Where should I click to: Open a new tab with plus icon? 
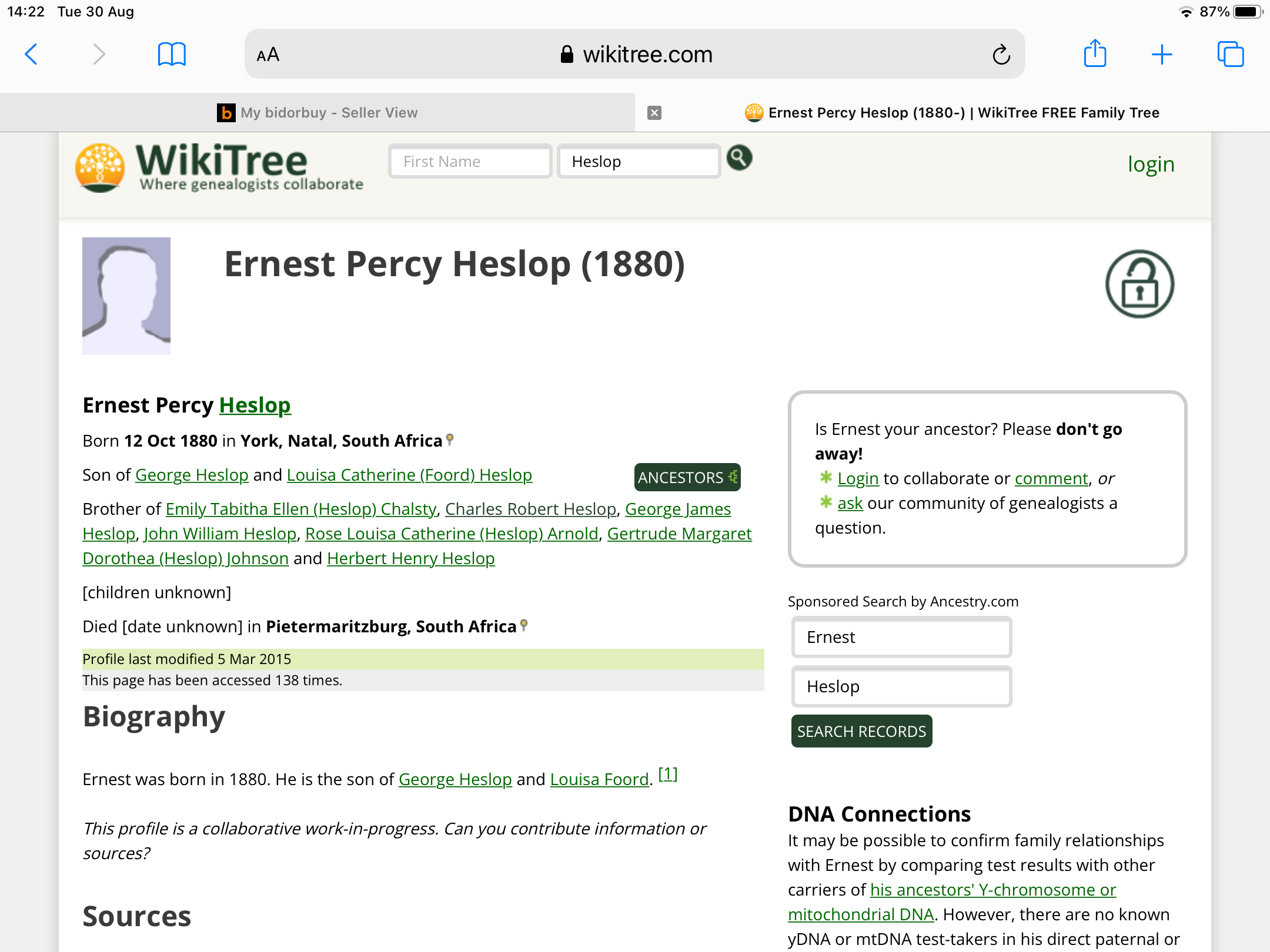[1162, 55]
